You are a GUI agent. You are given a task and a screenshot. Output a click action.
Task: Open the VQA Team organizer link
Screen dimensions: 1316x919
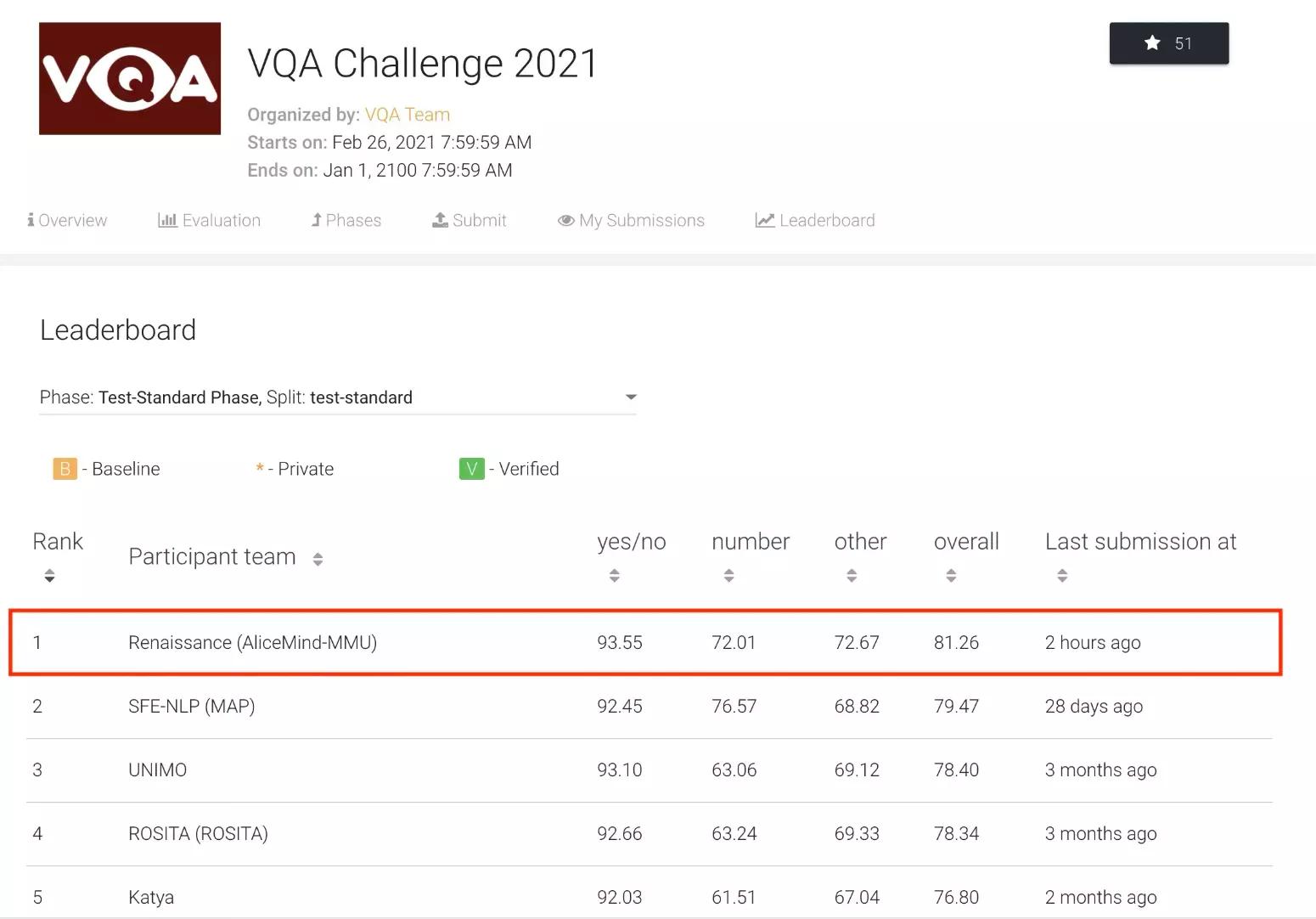408,115
